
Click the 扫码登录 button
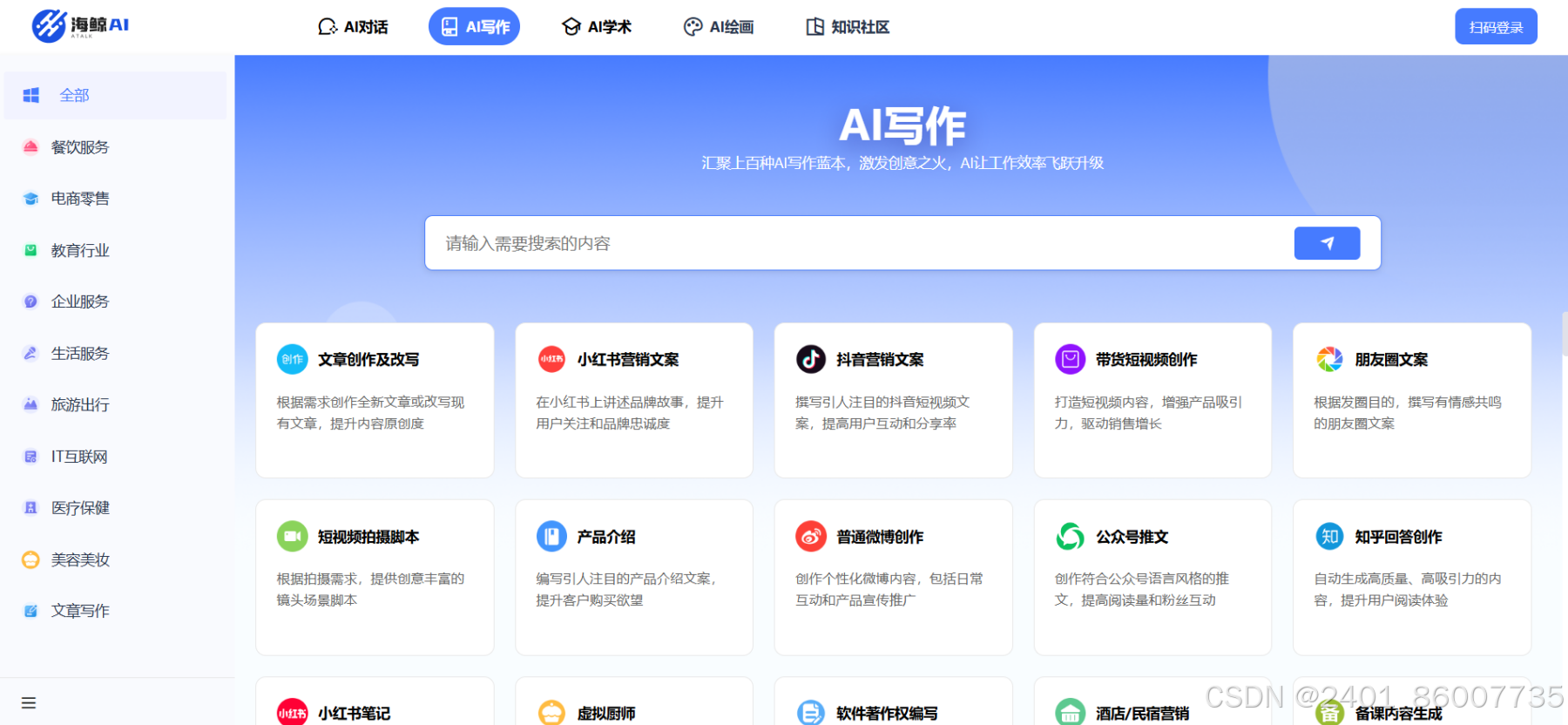pos(1496,27)
